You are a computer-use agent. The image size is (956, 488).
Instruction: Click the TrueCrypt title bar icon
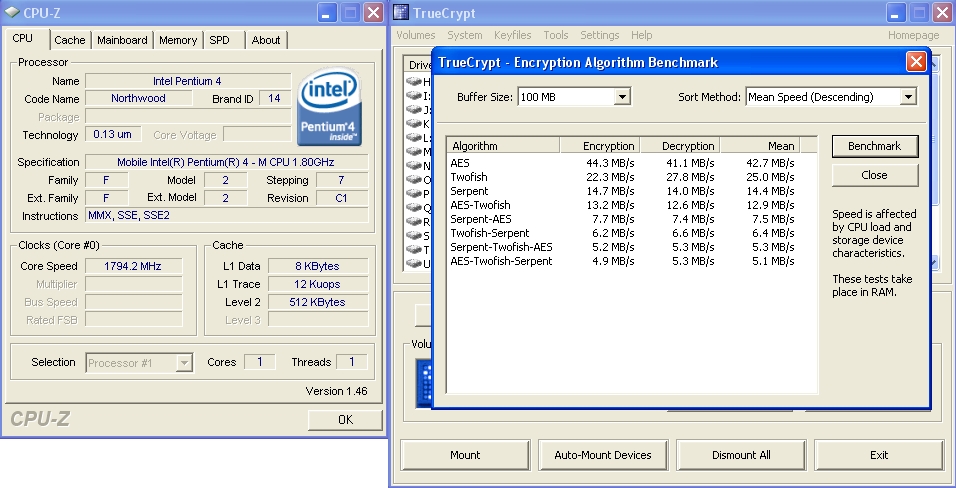pyautogui.click(x=401, y=13)
